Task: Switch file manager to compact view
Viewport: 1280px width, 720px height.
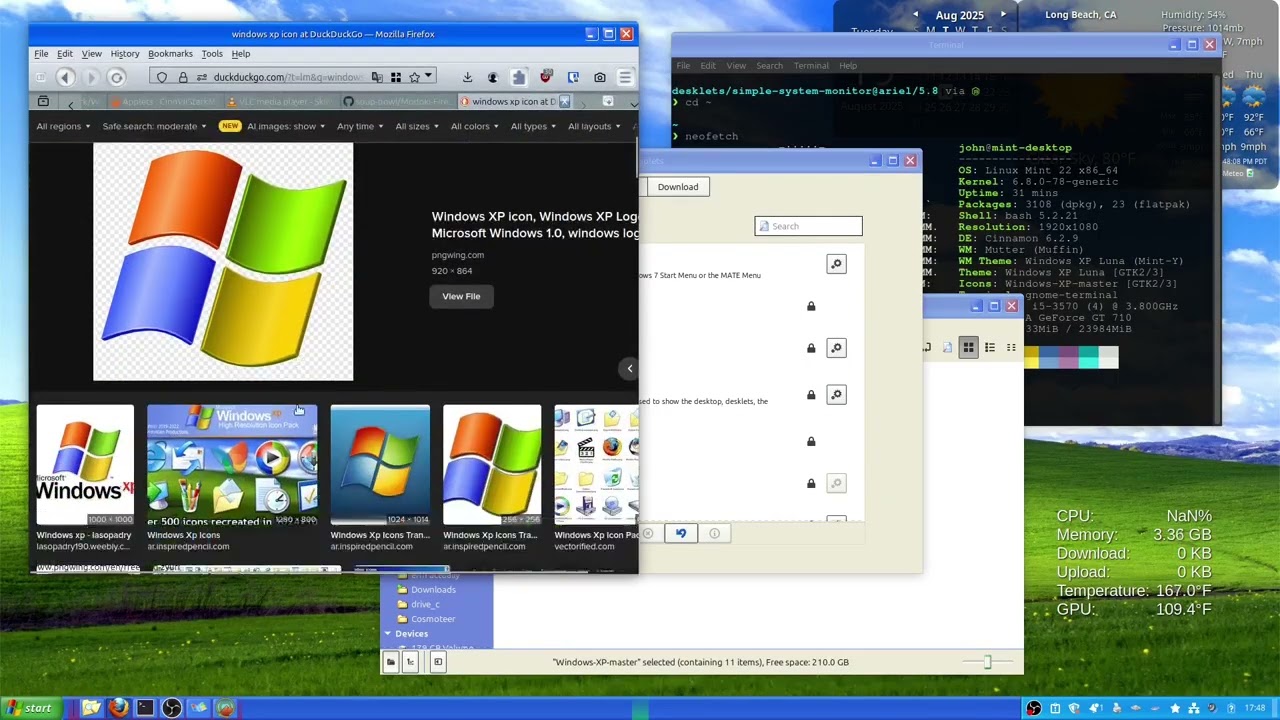Action: click(x=1011, y=347)
